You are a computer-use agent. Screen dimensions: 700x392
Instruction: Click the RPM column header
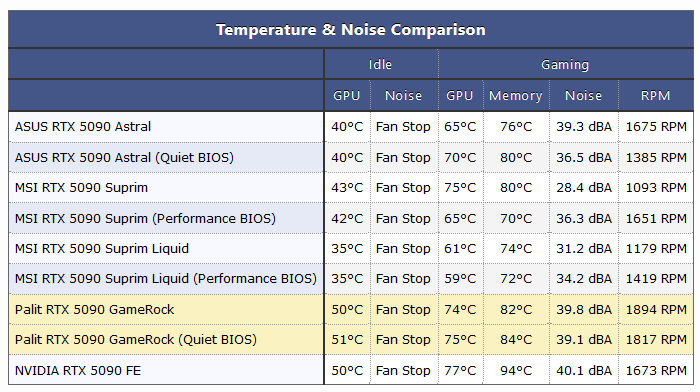pos(655,96)
